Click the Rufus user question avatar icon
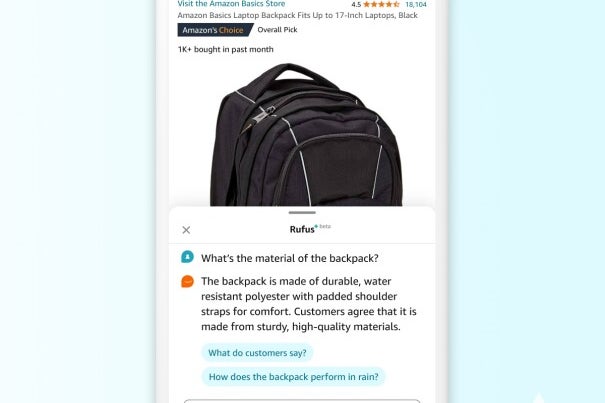Screen dimensions: 605x403 click(187, 257)
